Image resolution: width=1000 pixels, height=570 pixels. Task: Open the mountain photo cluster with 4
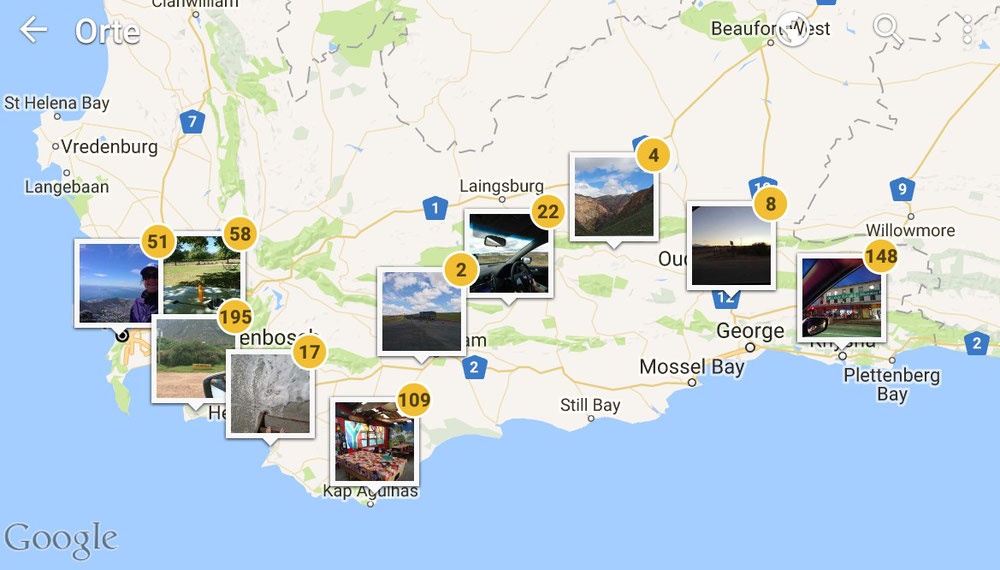pyautogui.click(x=614, y=197)
